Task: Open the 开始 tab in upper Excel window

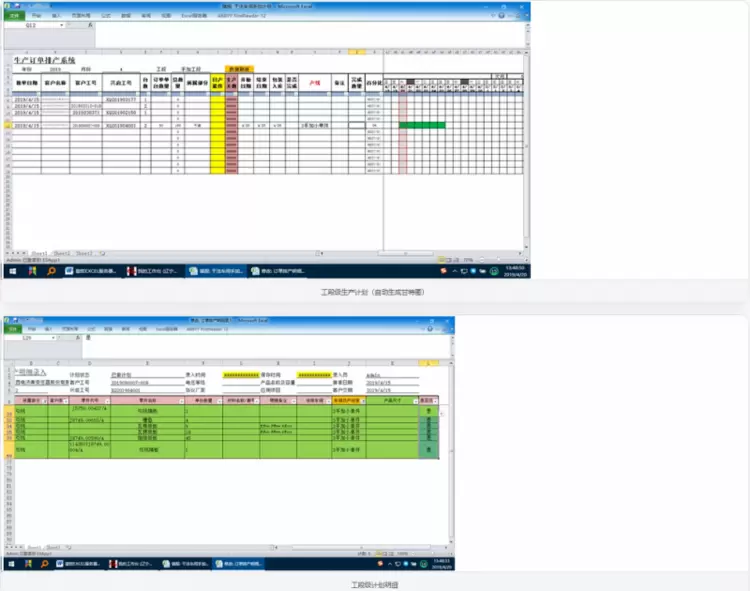Action: click(x=36, y=16)
